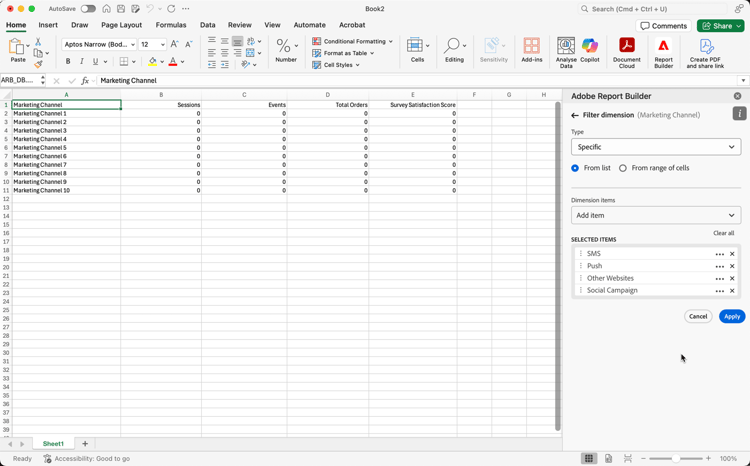The image size is (750, 466).
Task: Switch to the Data tab
Action: [208, 25]
